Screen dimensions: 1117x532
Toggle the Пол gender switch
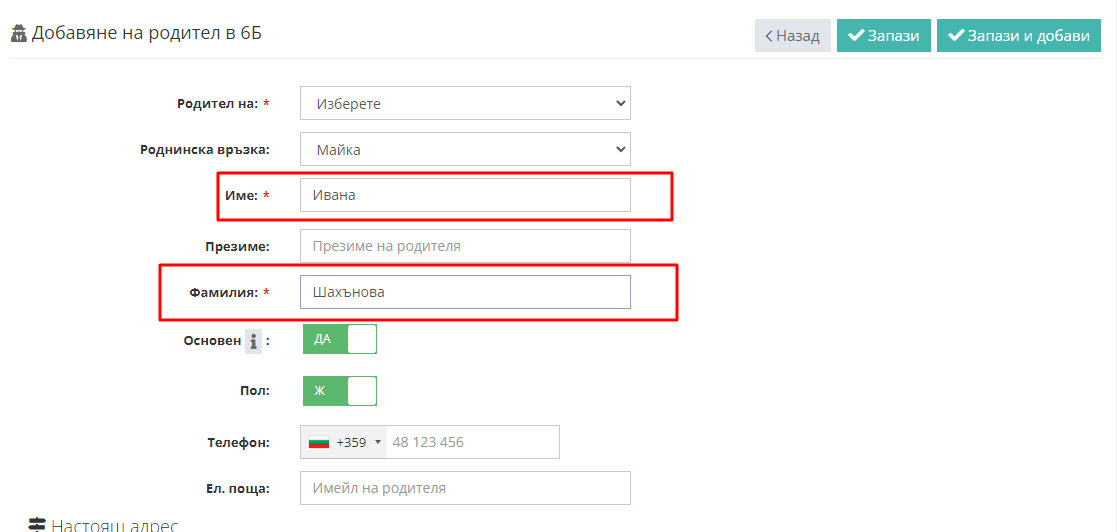click(x=340, y=390)
